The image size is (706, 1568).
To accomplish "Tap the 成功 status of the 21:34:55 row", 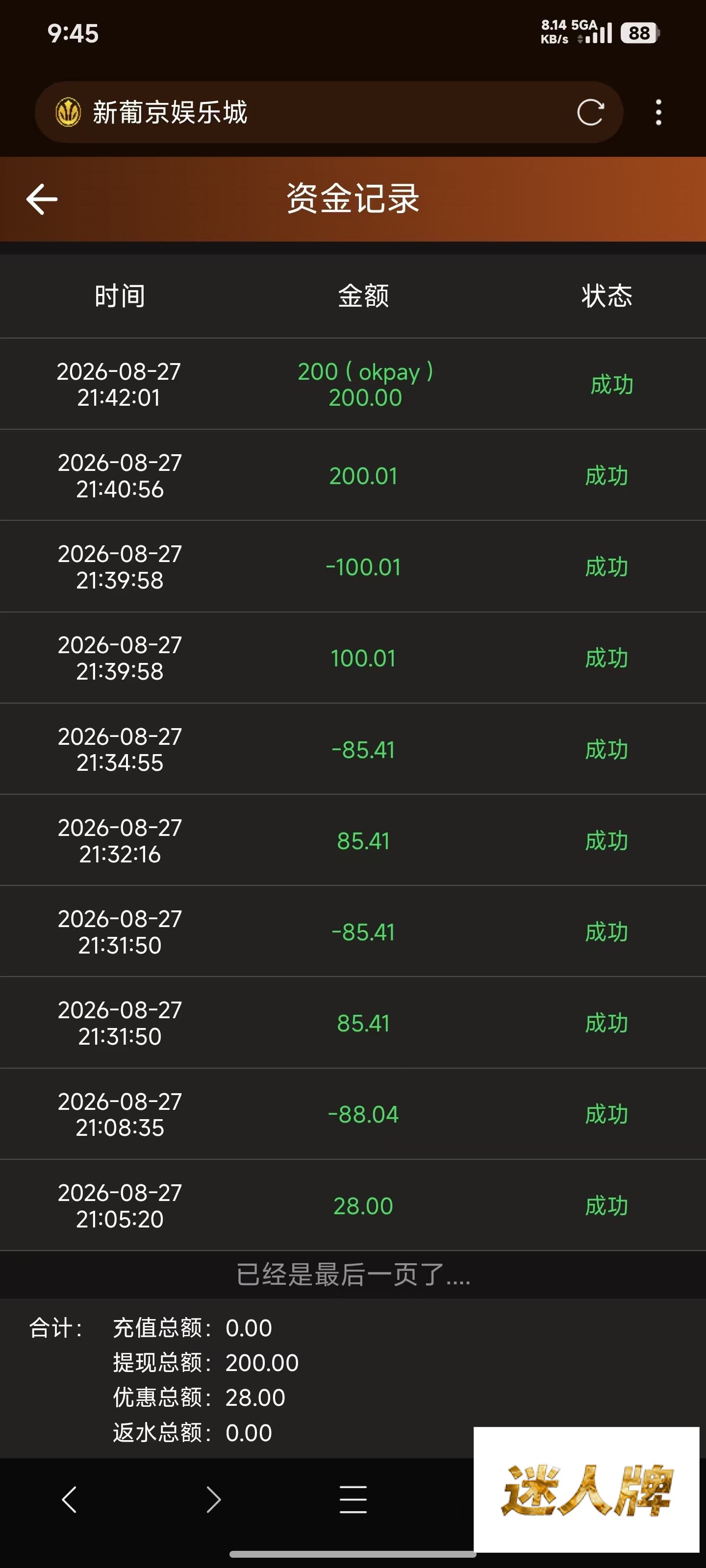I will point(606,750).
